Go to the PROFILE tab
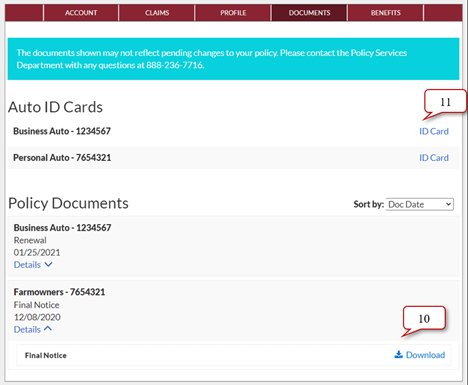 (x=233, y=13)
